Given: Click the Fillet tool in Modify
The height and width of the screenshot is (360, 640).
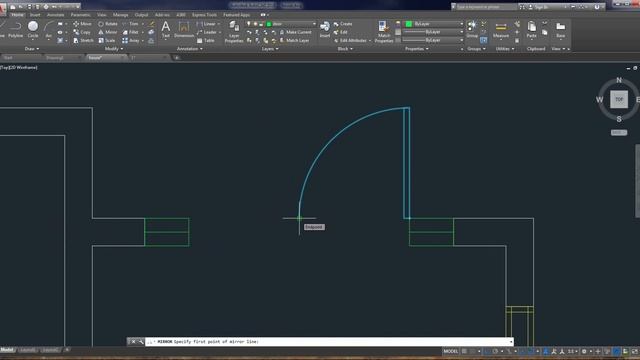Looking at the screenshot, I should click(x=131, y=32).
